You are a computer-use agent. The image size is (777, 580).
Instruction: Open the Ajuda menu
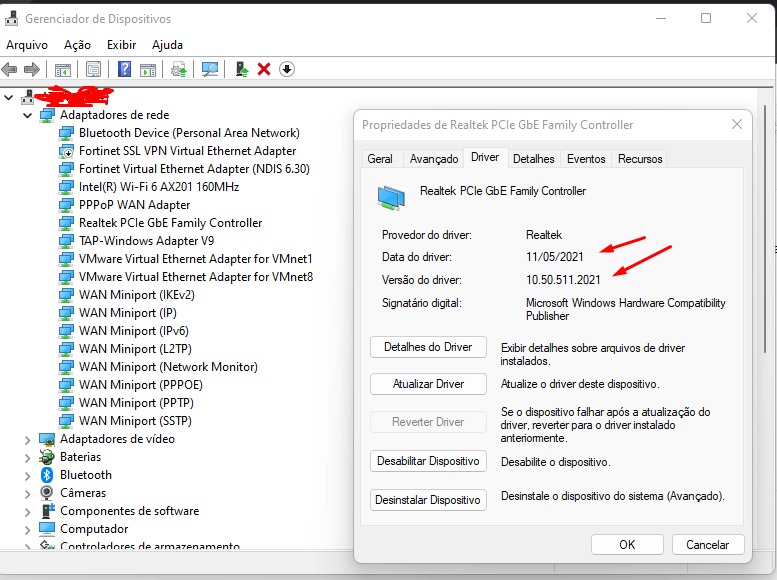167,45
